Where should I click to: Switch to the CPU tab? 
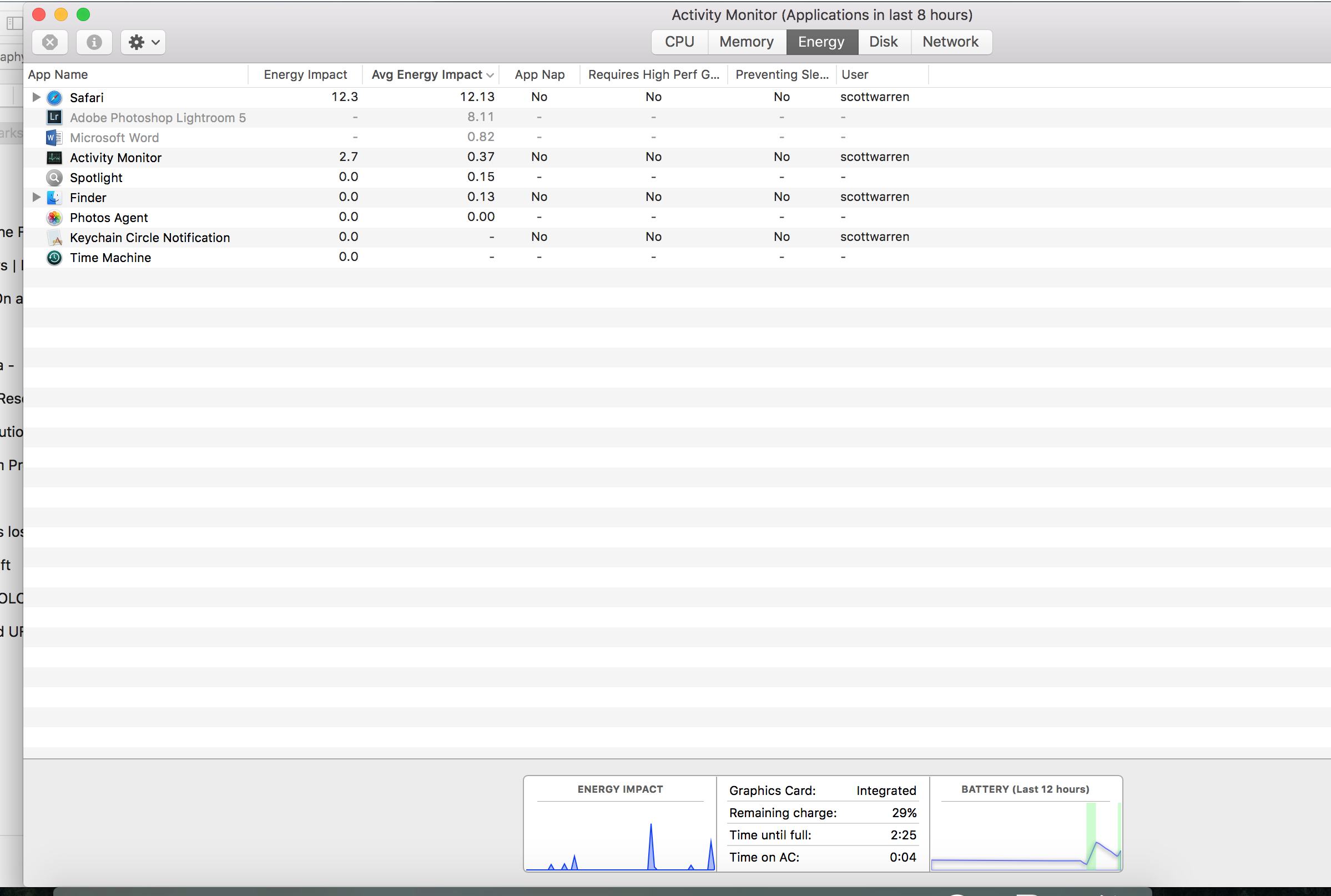point(680,42)
